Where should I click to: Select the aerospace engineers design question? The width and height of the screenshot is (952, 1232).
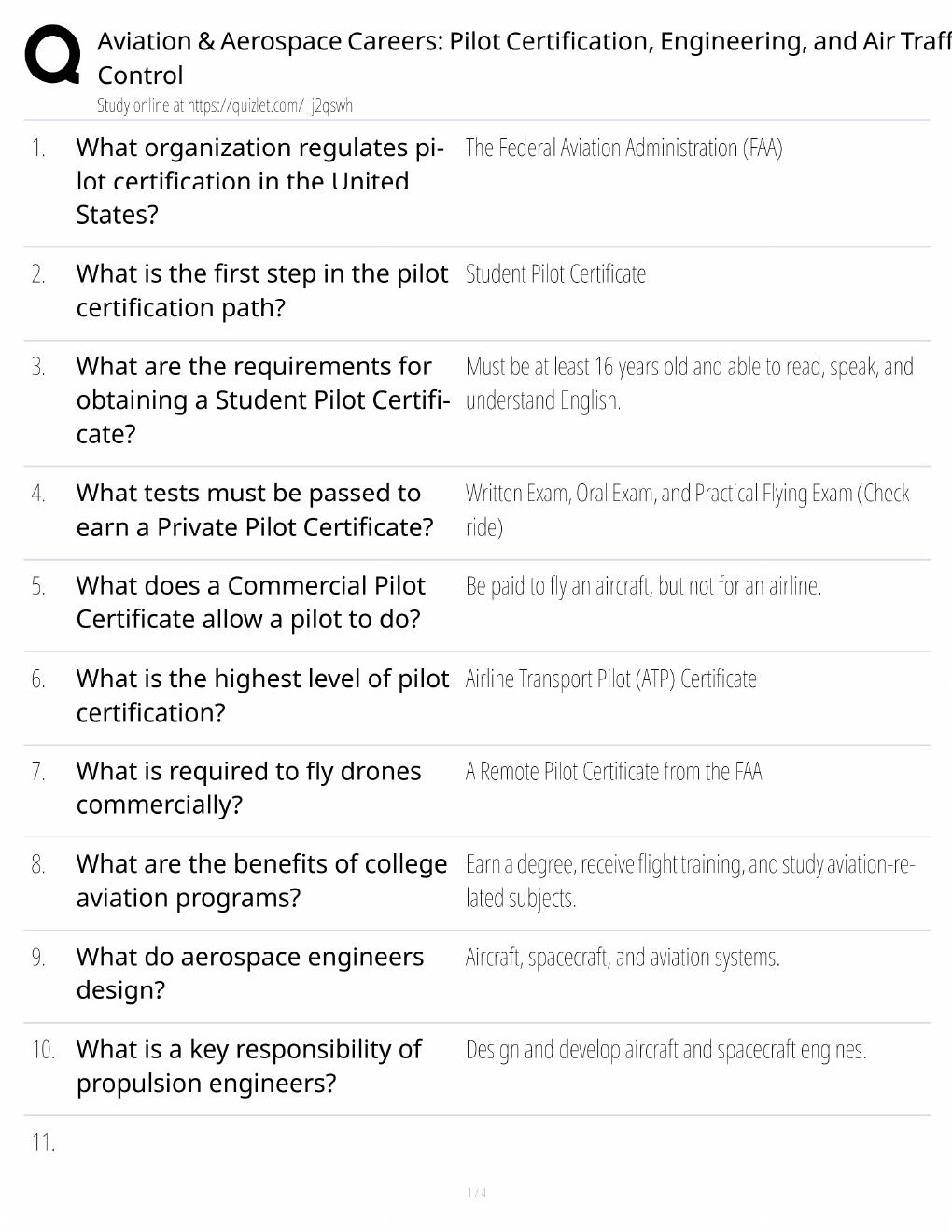point(250,973)
